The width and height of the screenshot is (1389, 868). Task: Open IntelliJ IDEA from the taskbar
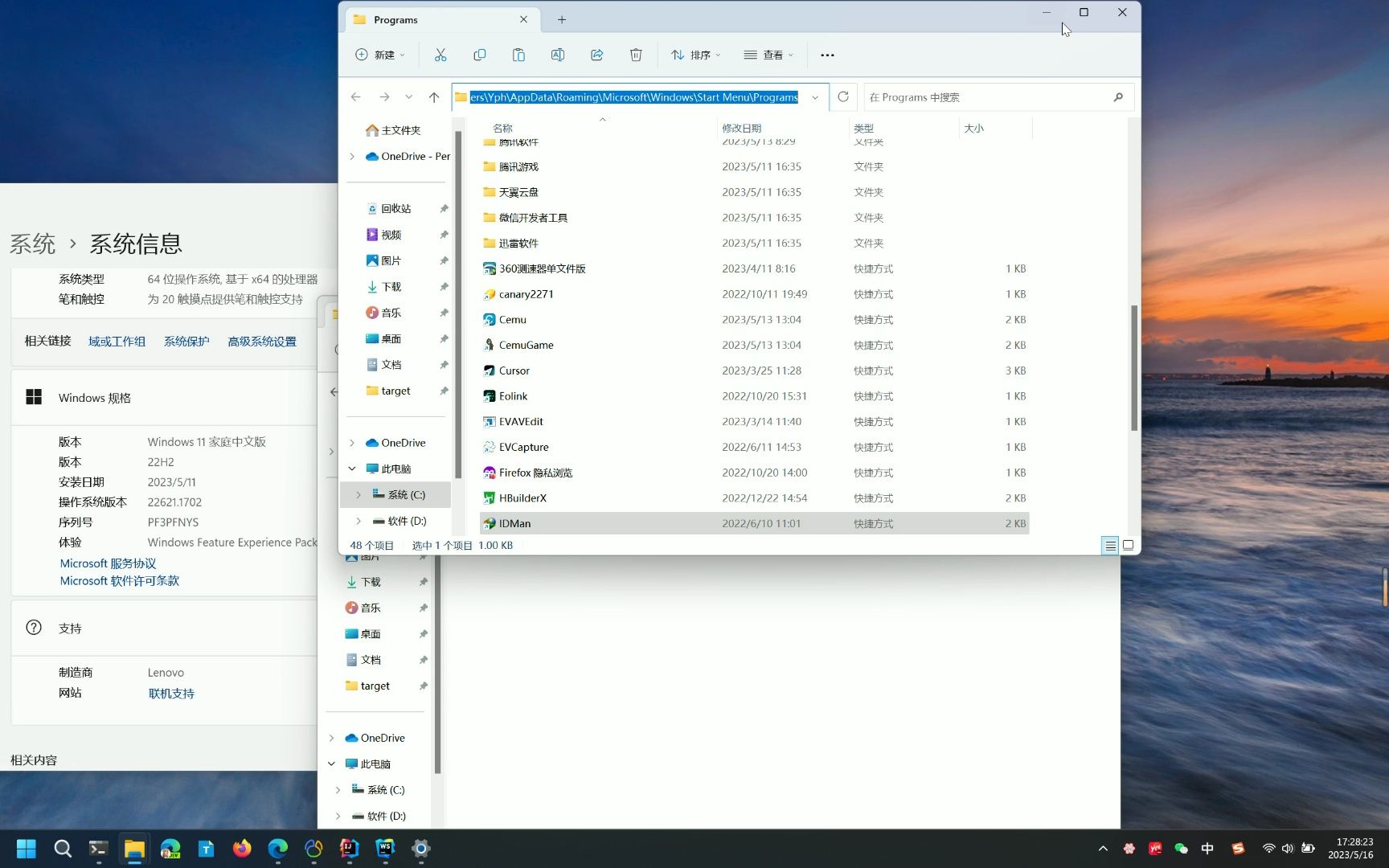350,849
